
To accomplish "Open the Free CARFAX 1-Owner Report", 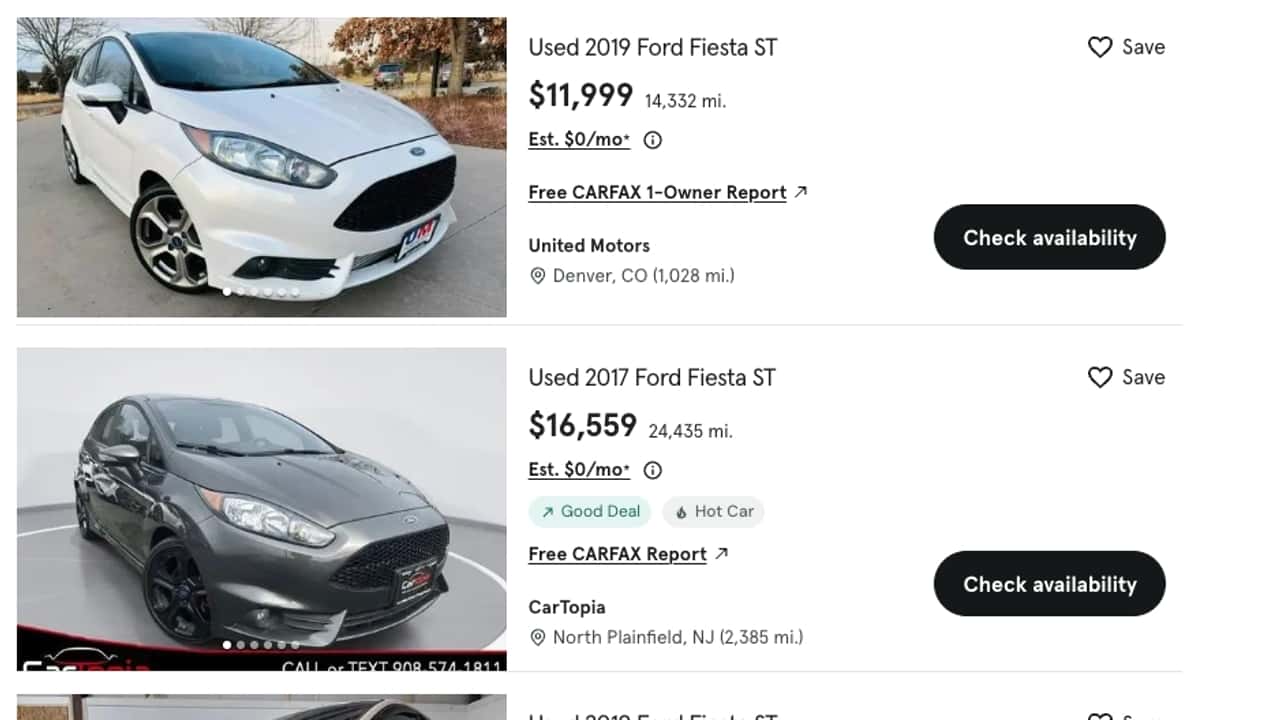I will 656,192.
